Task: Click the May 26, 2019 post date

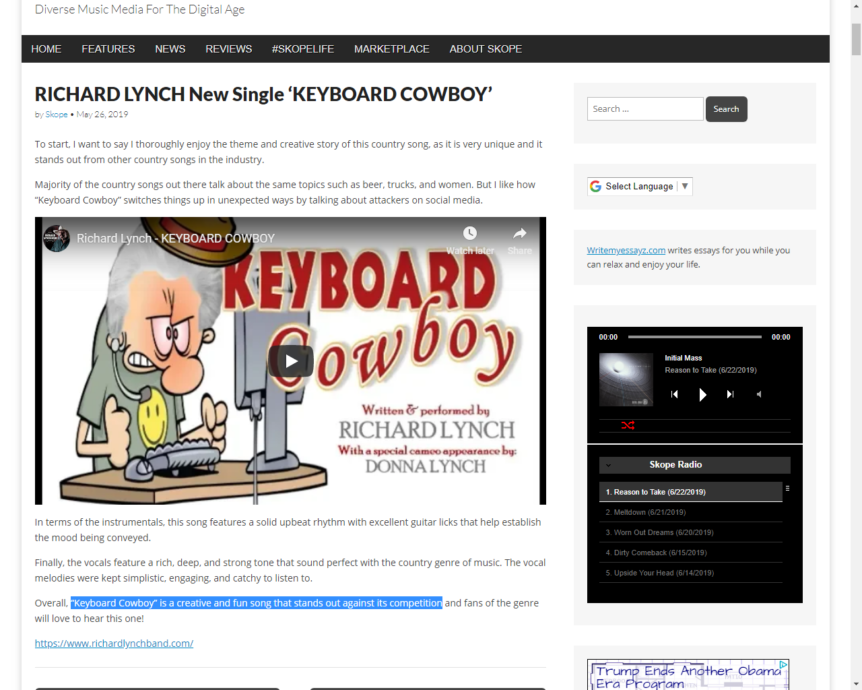Action: [x=102, y=114]
